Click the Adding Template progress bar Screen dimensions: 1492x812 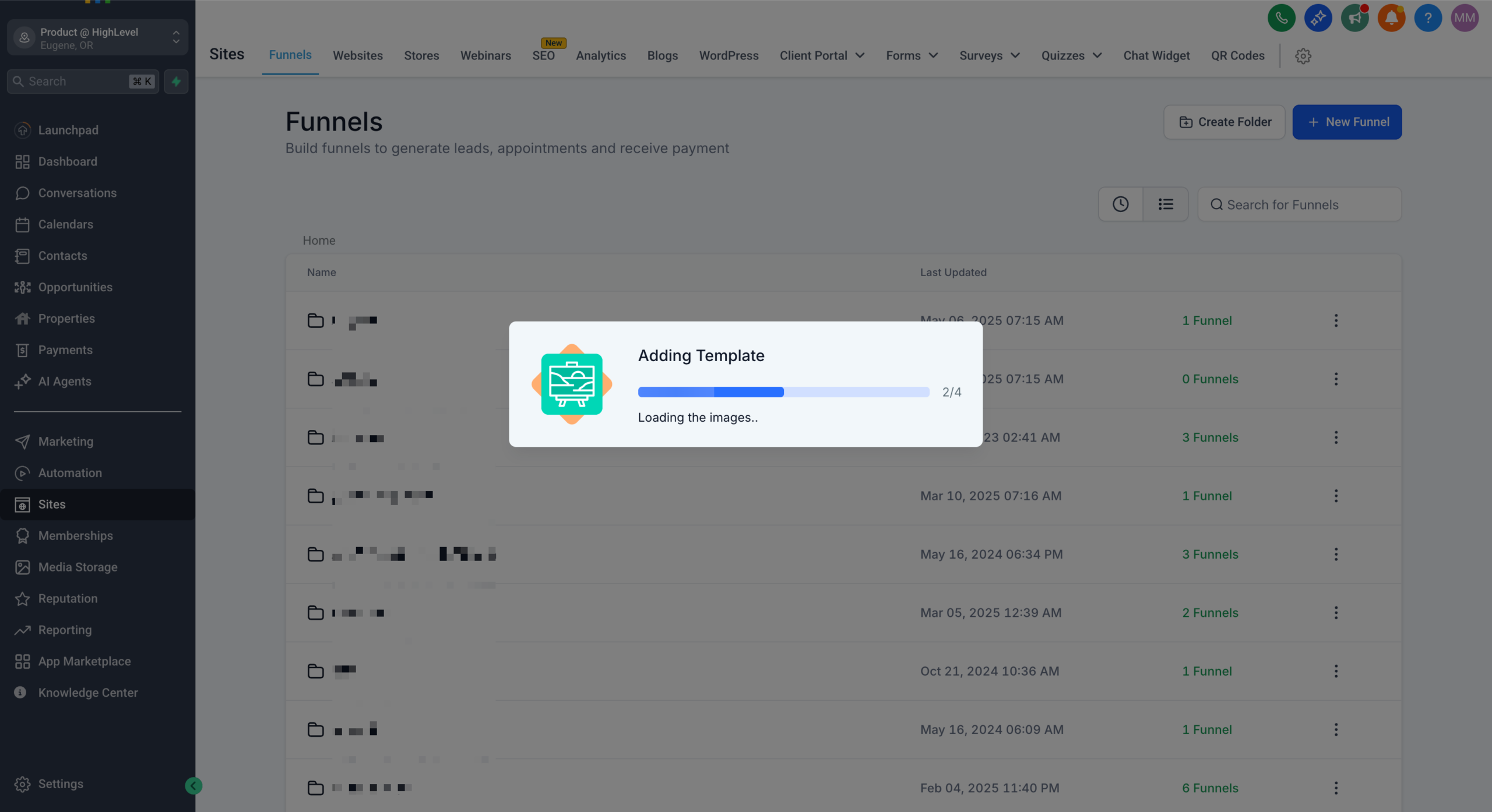[x=783, y=392]
